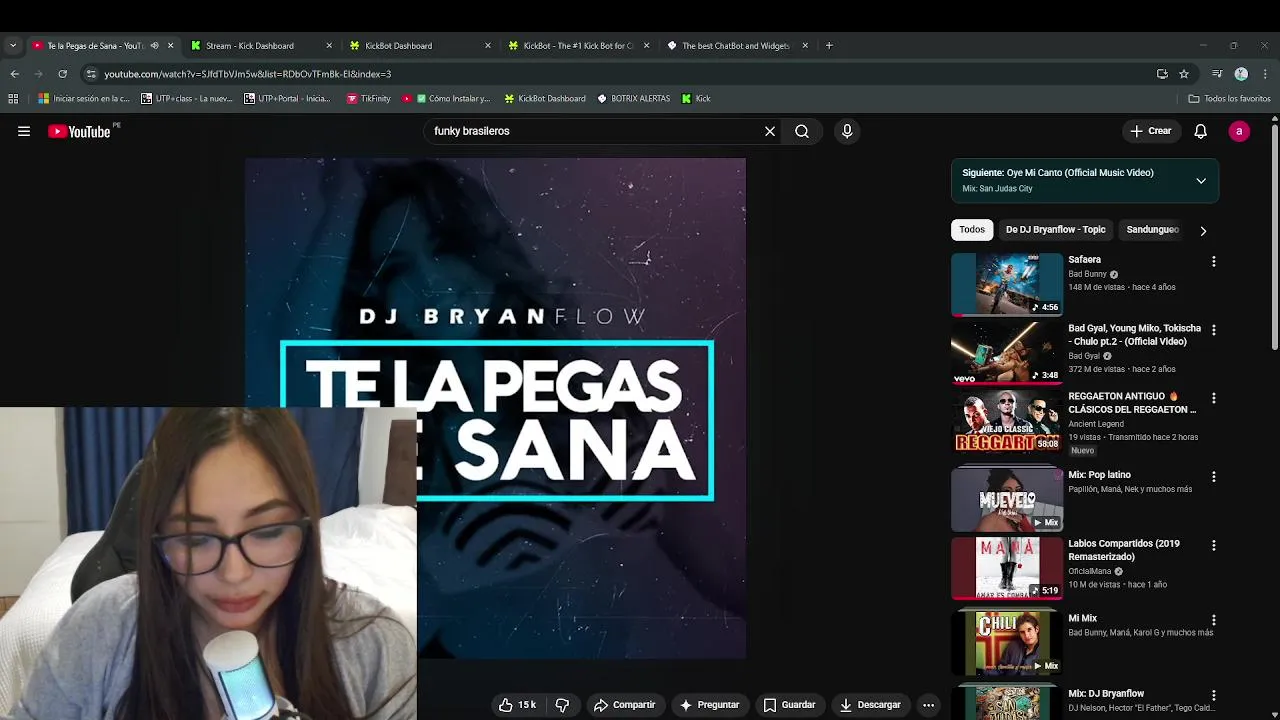Open options menu for Chulo pt.2 video
The width and height of the screenshot is (1280, 720).
click(1214, 330)
